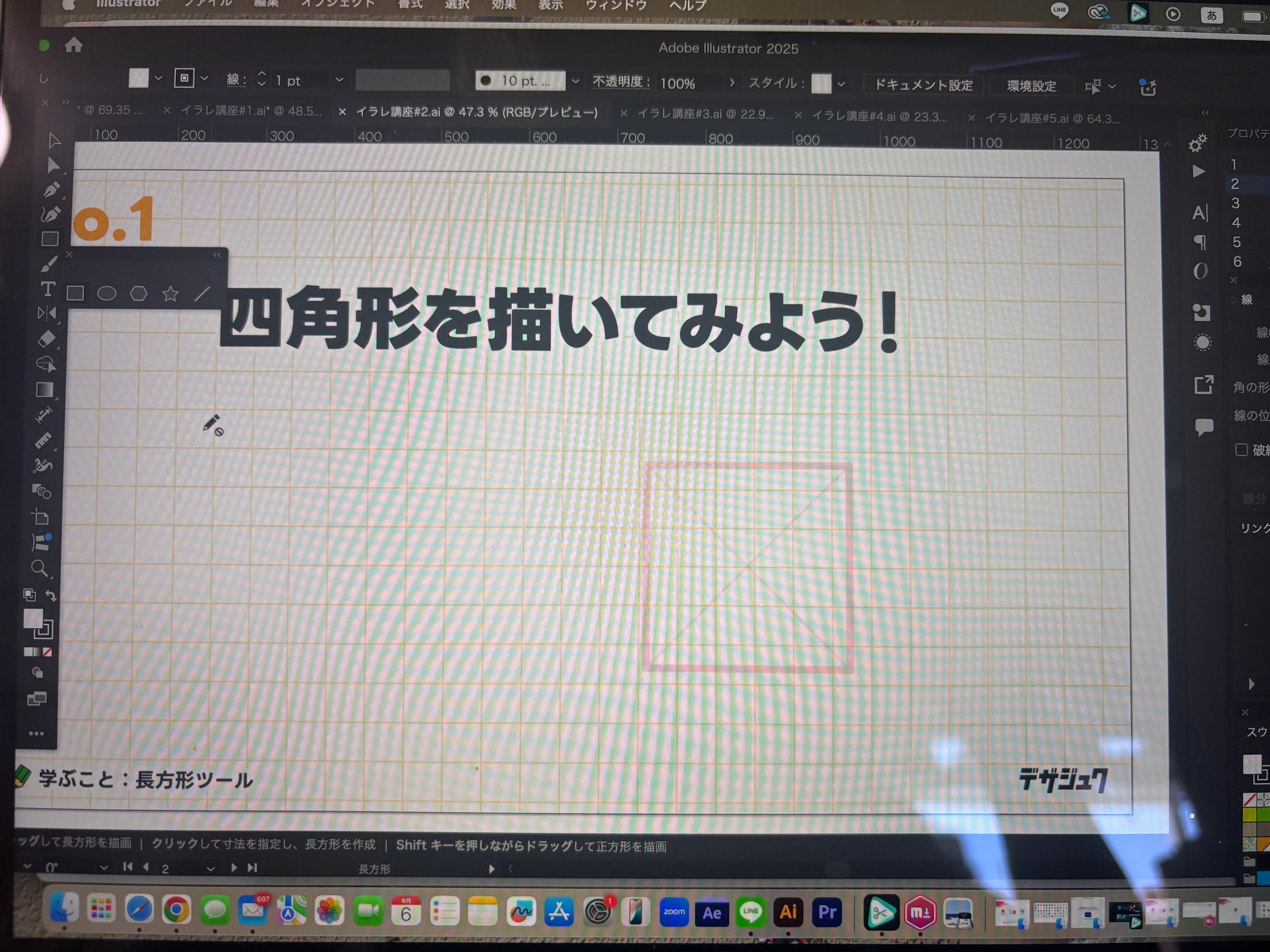1270x952 pixels.
Task: Select the Zoom magnifier tool
Action: (40, 568)
